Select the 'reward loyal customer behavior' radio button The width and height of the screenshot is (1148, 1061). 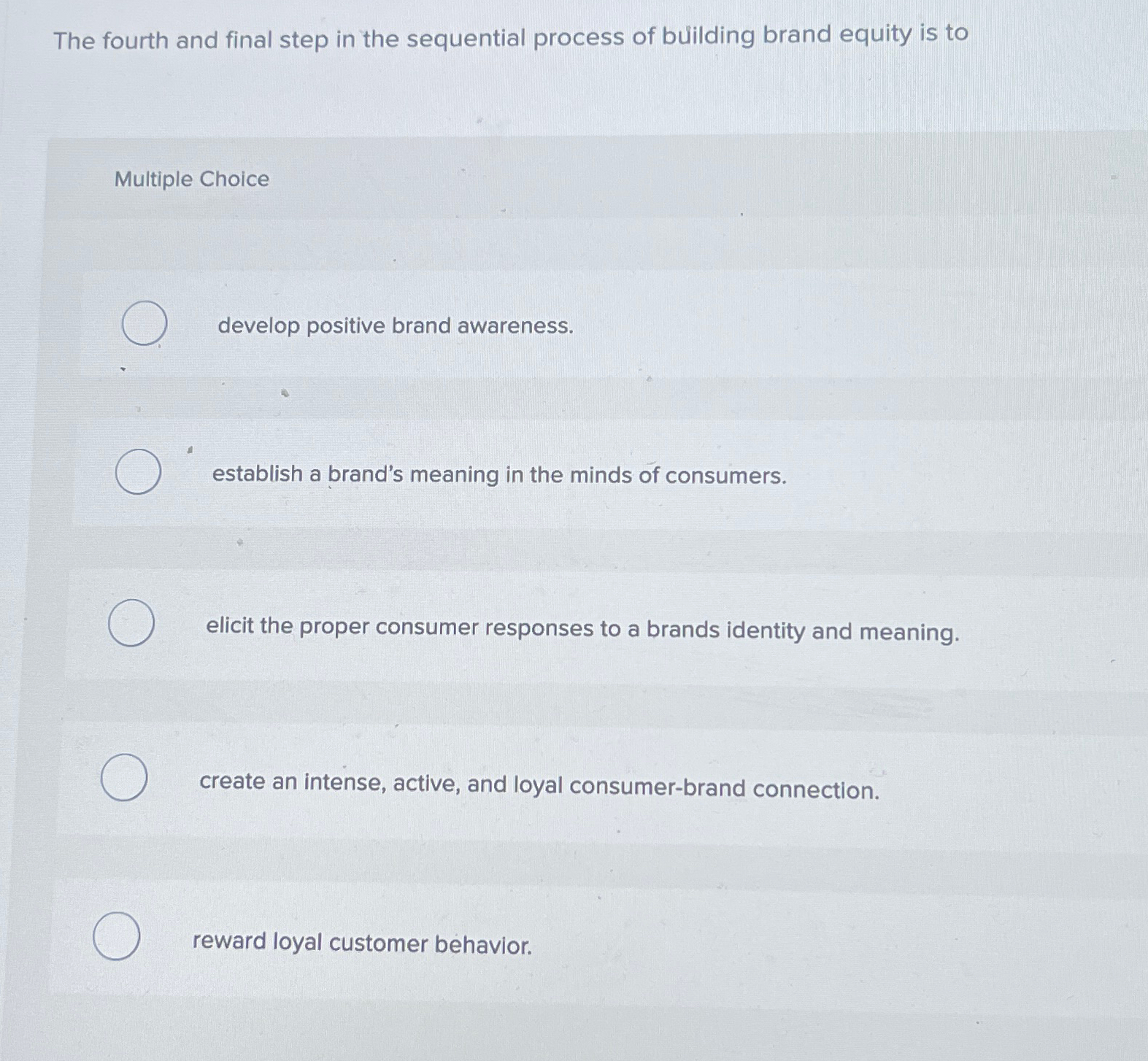point(117,936)
